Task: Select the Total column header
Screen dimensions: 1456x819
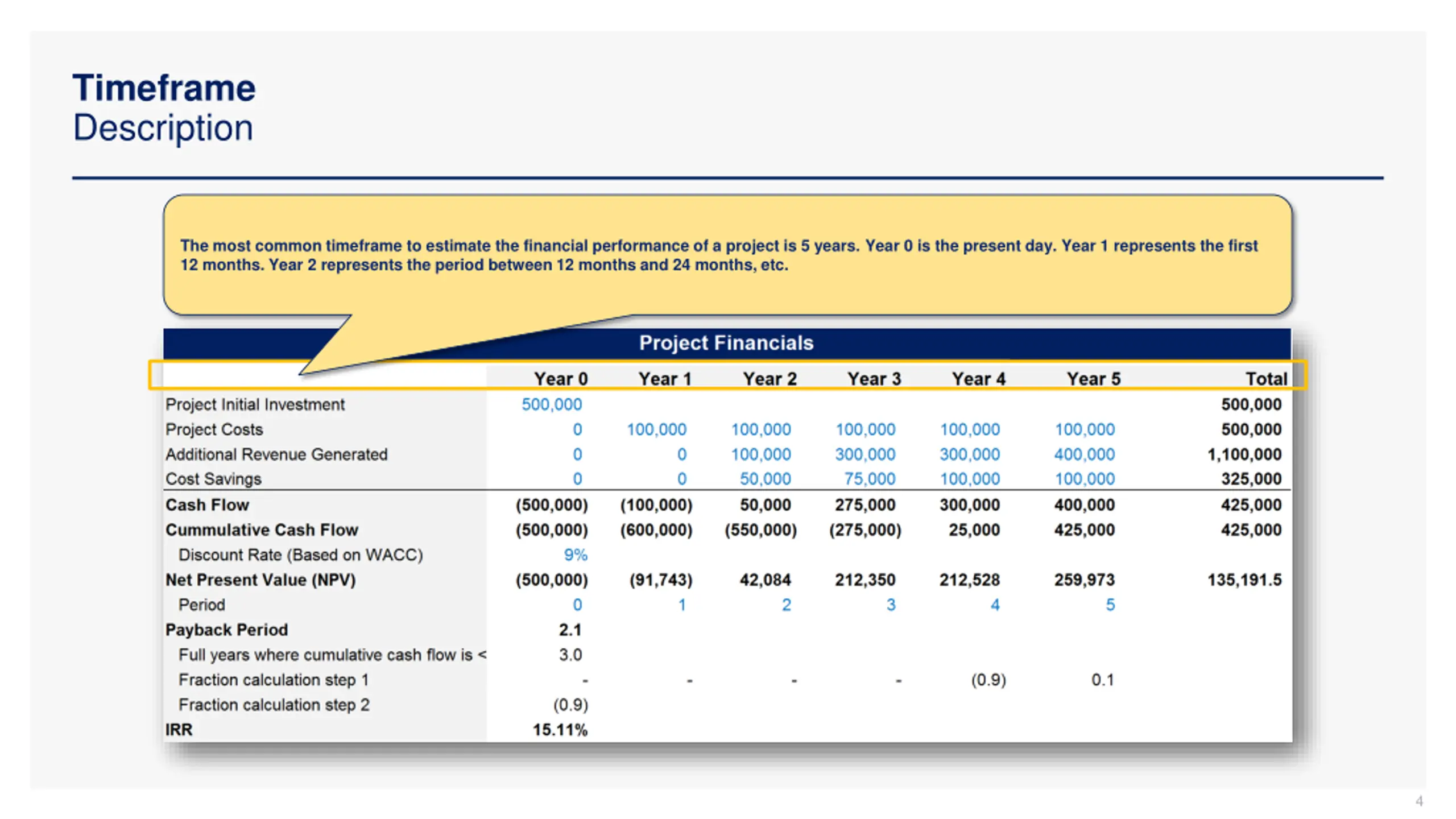Action: pyautogui.click(x=1266, y=379)
